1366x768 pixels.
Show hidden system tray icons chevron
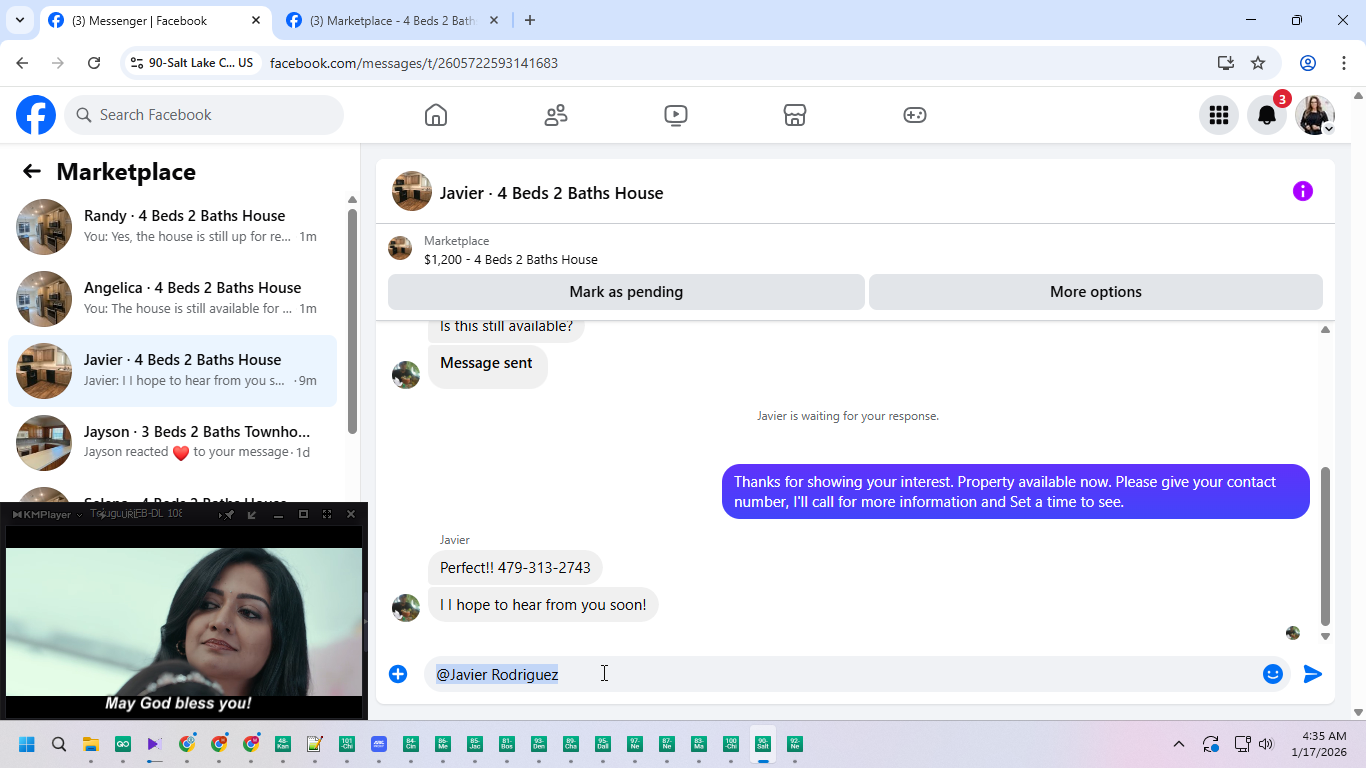tap(1179, 744)
